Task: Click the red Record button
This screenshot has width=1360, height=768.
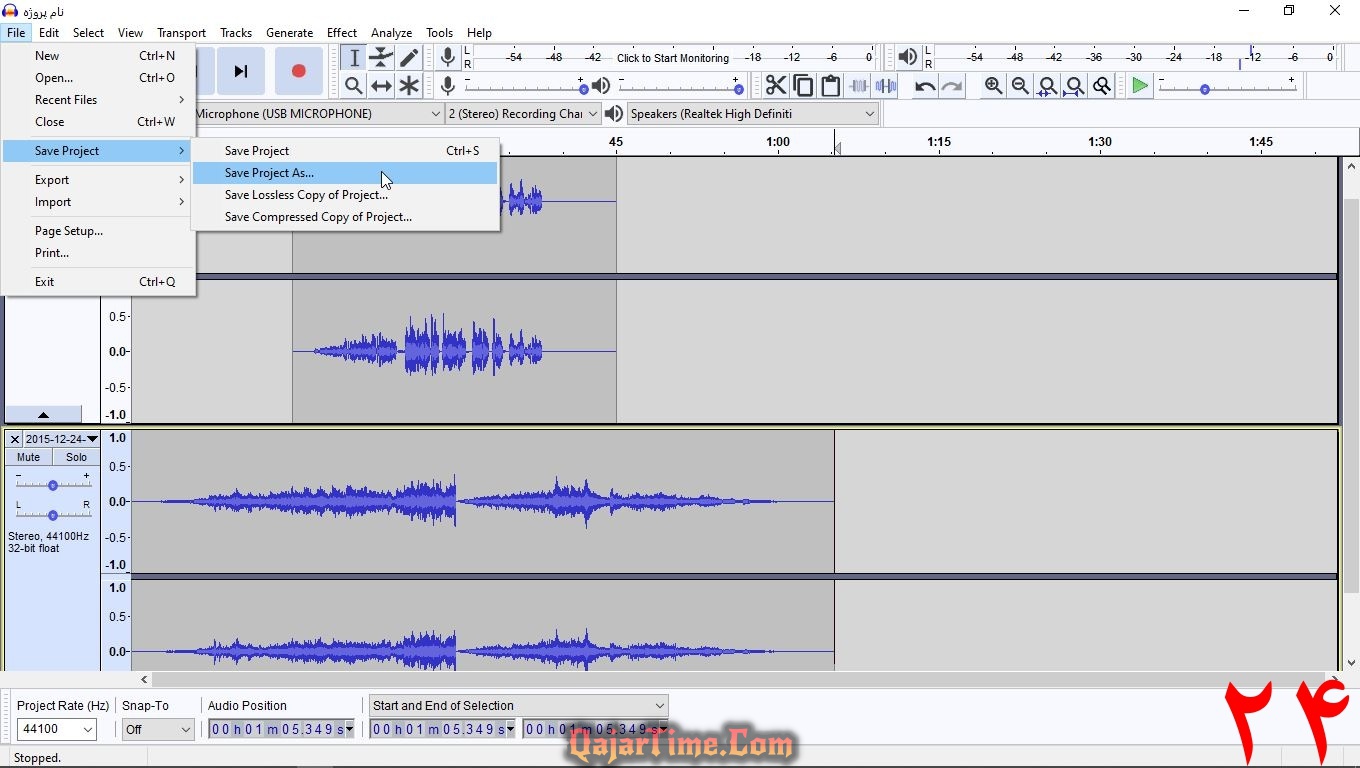Action: pyautogui.click(x=298, y=71)
